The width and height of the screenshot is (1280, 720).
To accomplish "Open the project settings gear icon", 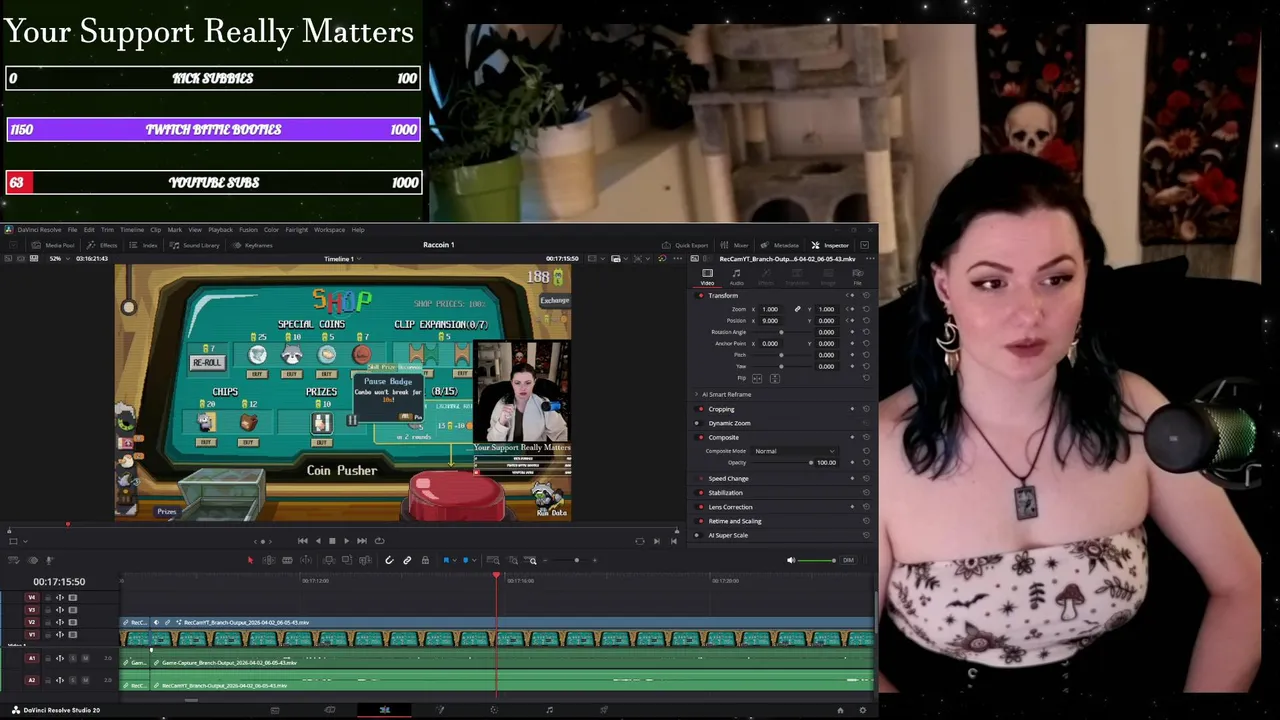I will pos(863,710).
